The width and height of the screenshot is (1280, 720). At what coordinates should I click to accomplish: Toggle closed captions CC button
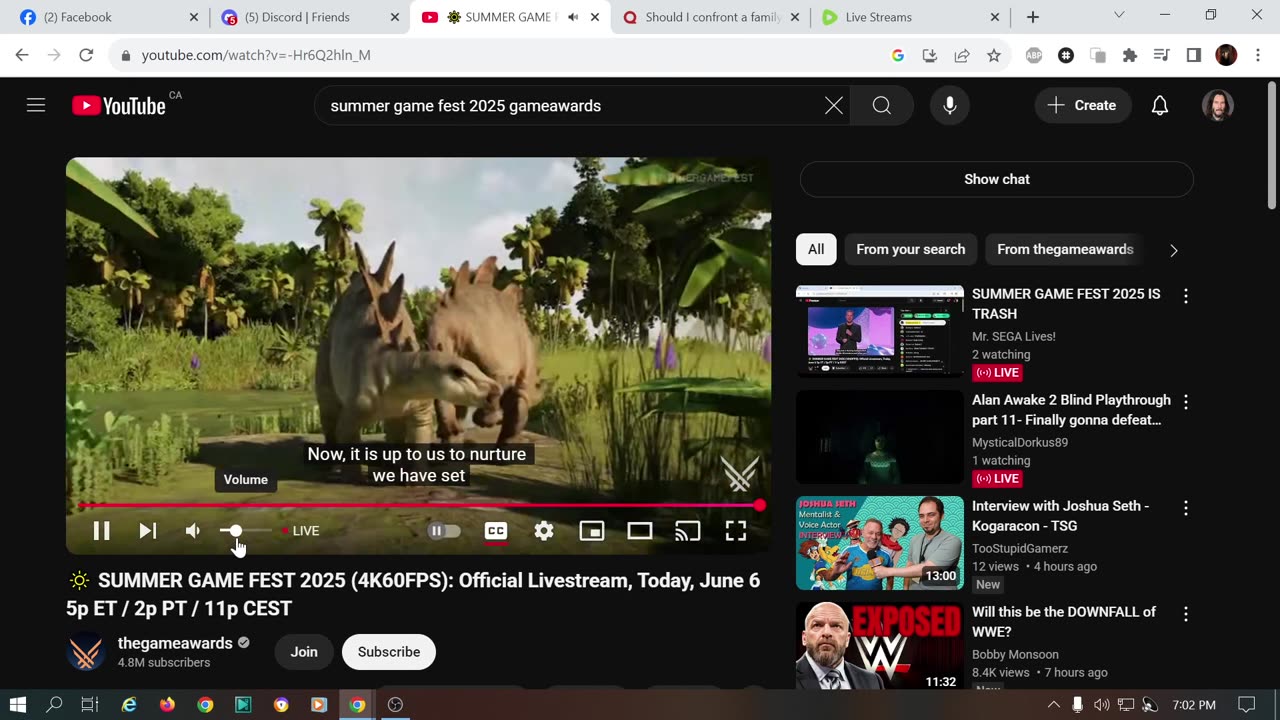tap(496, 531)
